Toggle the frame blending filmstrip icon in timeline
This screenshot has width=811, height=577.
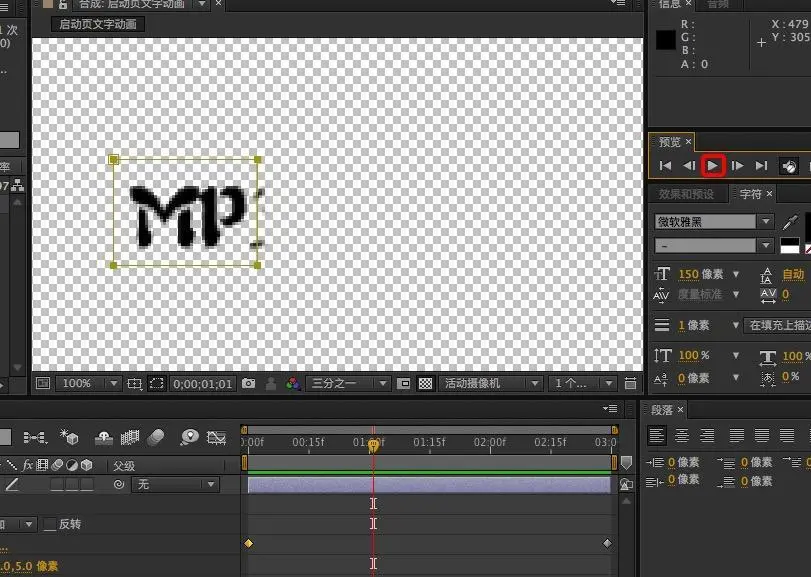coord(130,438)
